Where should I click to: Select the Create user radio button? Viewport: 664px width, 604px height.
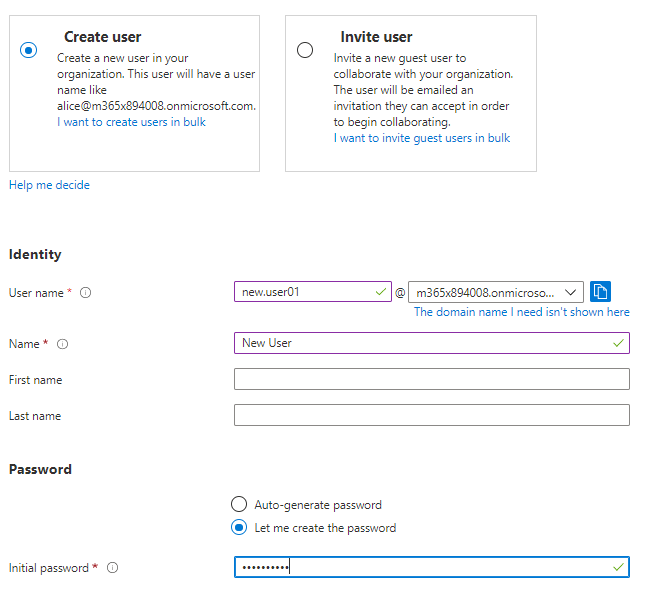pos(29,50)
